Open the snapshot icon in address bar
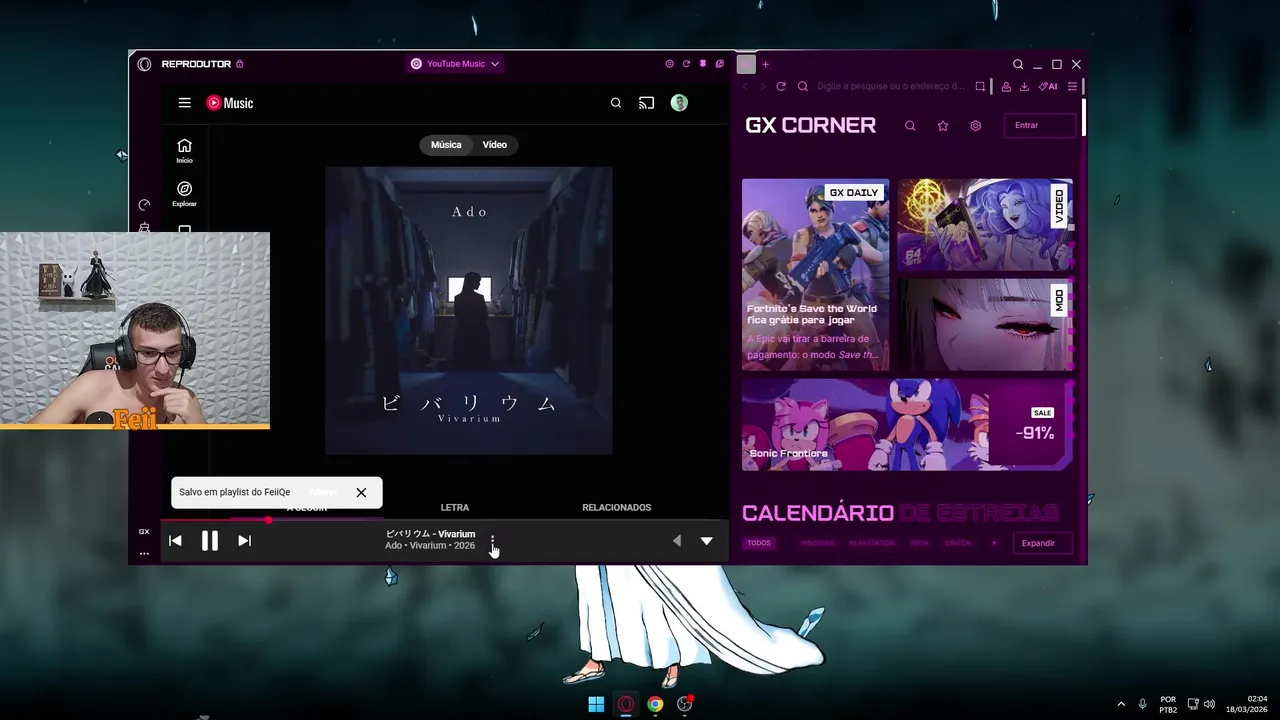Image resolution: width=1280 pixels, height=720 pixels. point(980,86)
